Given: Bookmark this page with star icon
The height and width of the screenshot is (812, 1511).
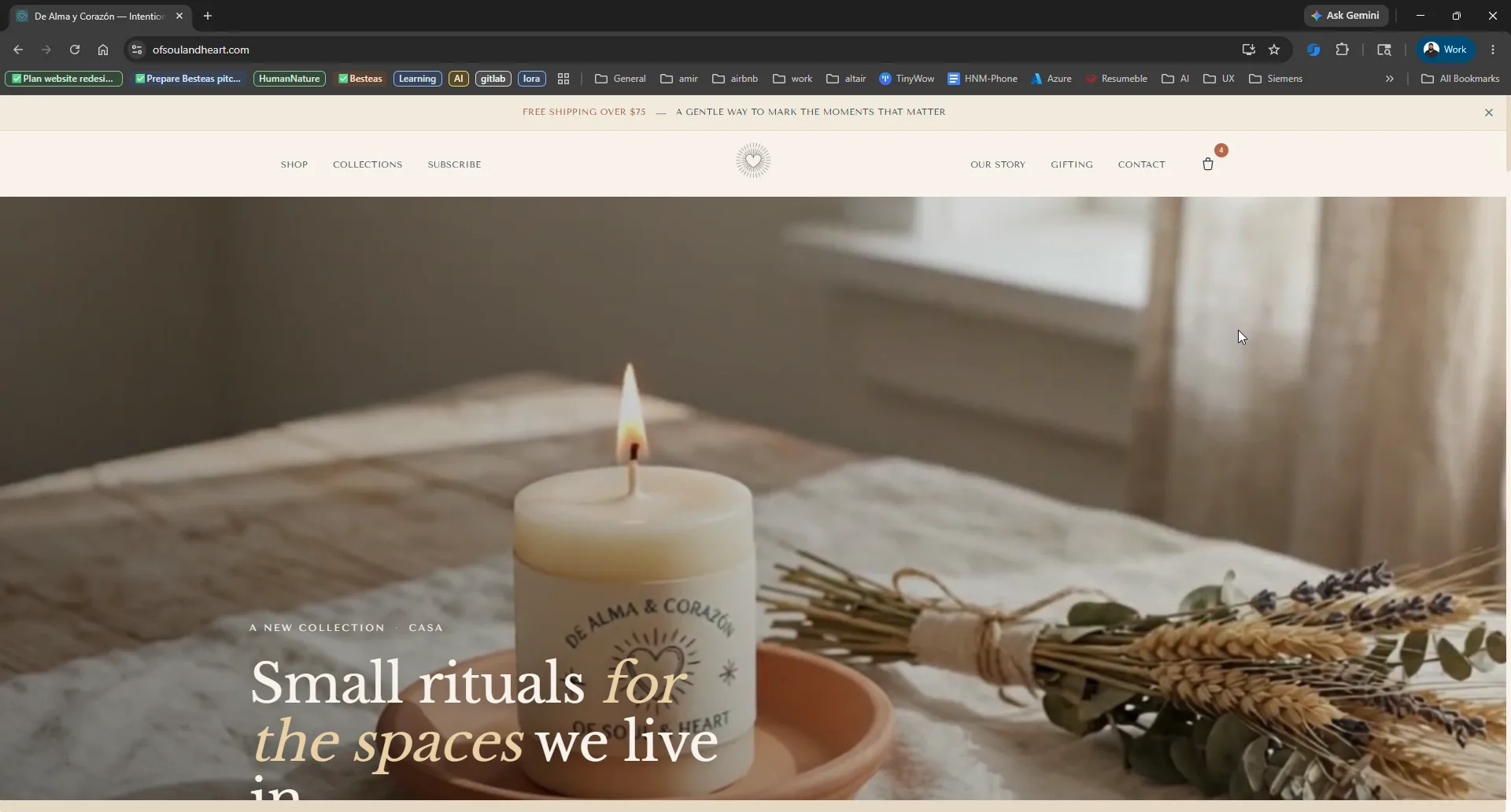Looking at the screenshot, I should pos(1274,50).
